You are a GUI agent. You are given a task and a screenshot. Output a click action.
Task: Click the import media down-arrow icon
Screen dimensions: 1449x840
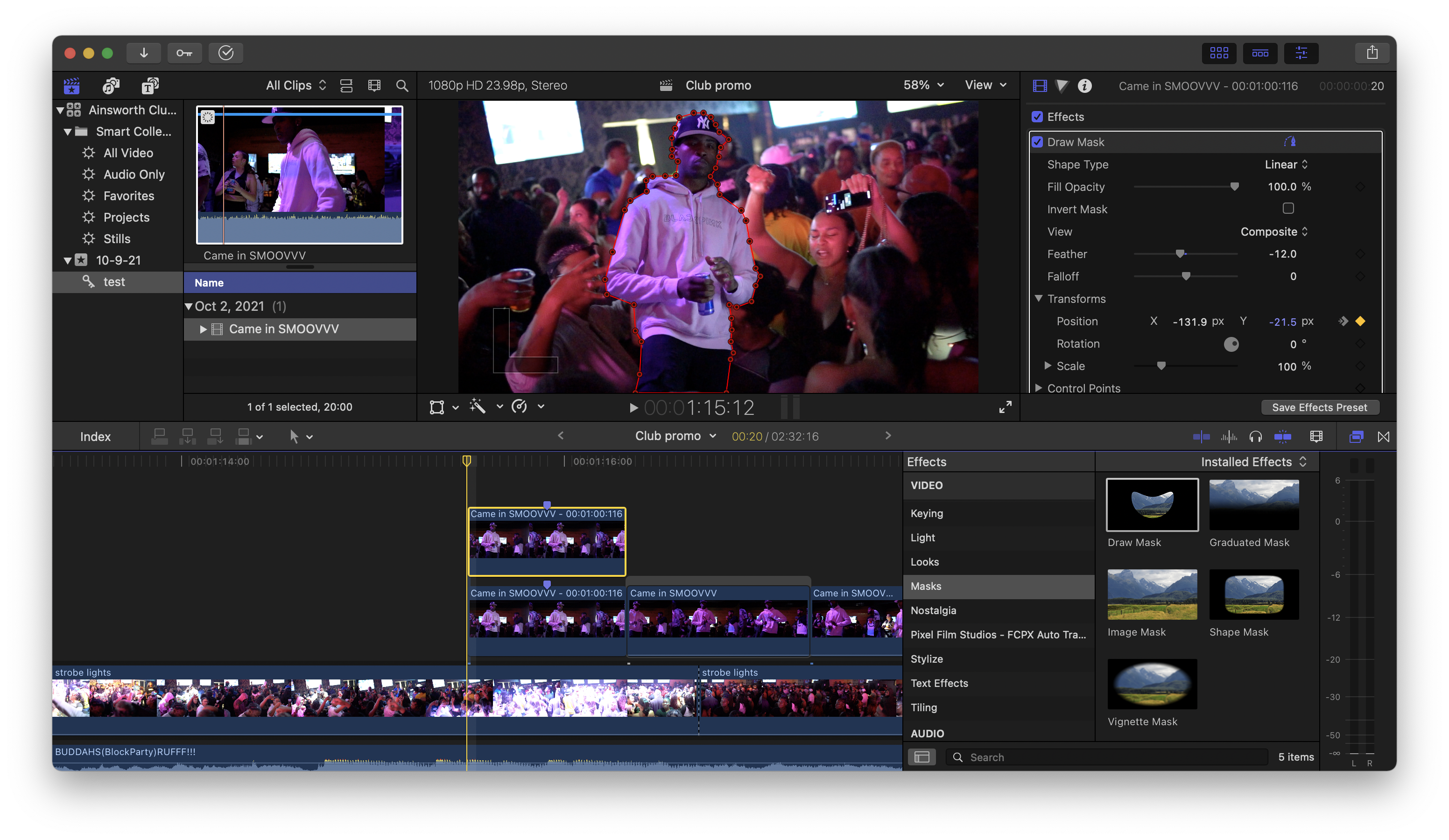point(144,53)
